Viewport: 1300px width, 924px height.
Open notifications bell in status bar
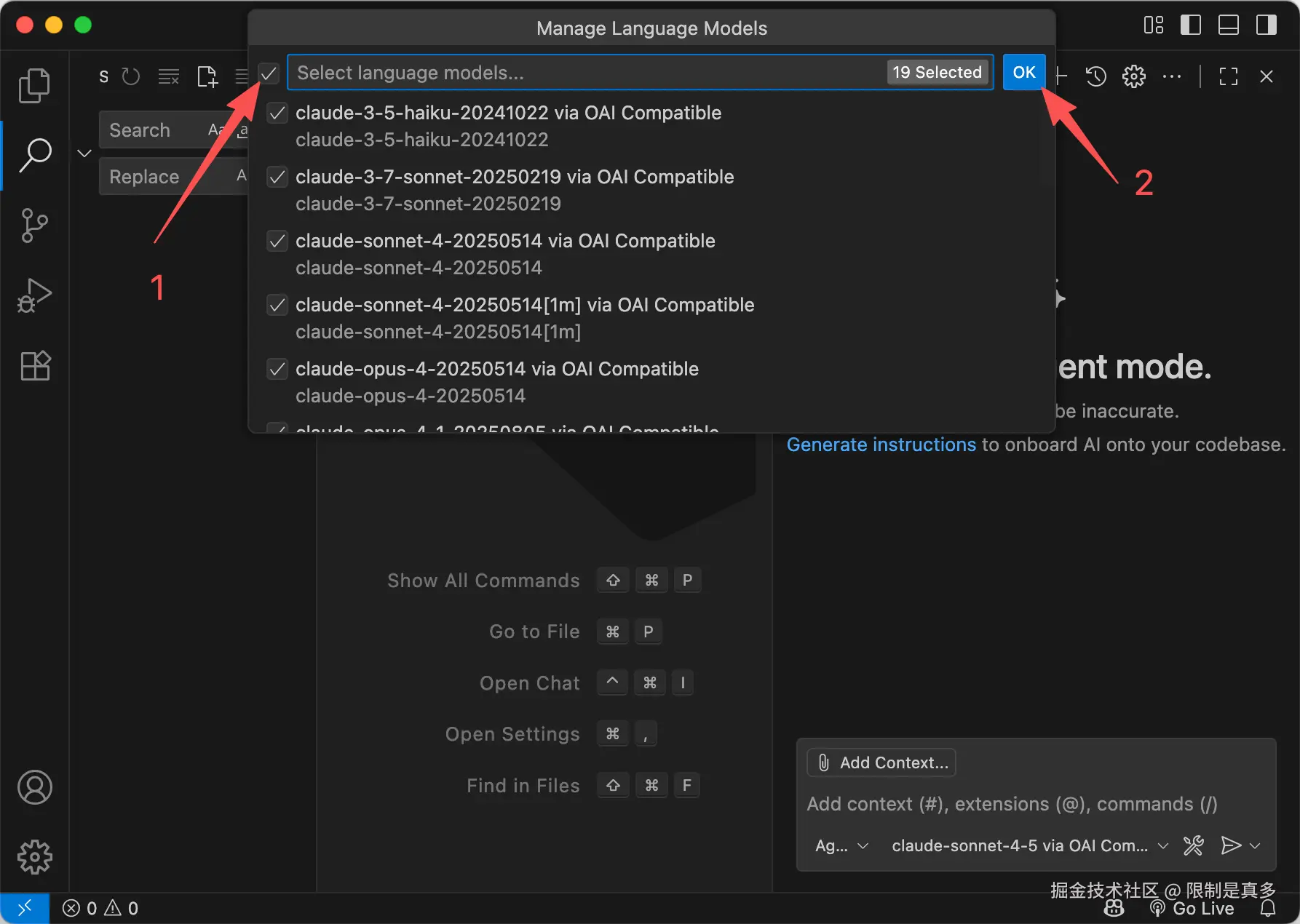coord(1268,909)
